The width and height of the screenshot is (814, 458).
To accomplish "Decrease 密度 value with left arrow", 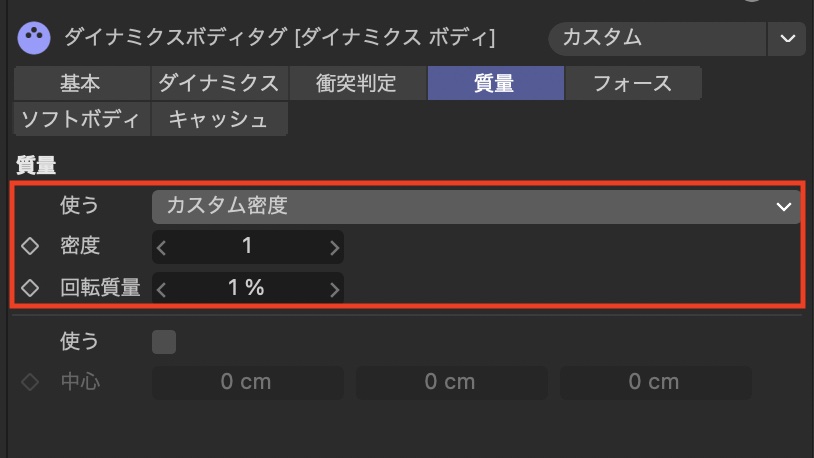I will (162, 247).
